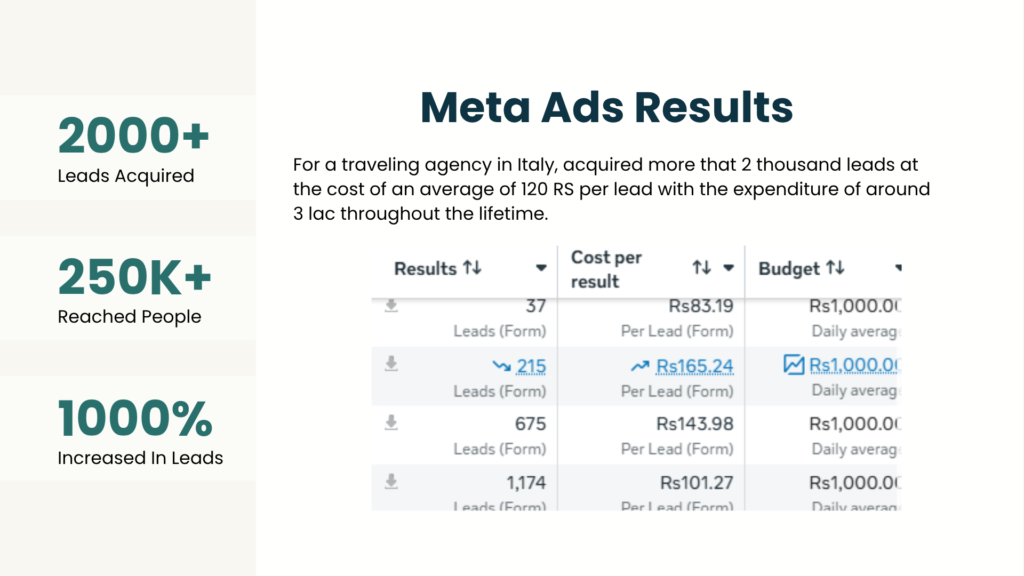Click download icon in the 1,174 leads row
The image size is (1024, 576).
pos(391,481)
